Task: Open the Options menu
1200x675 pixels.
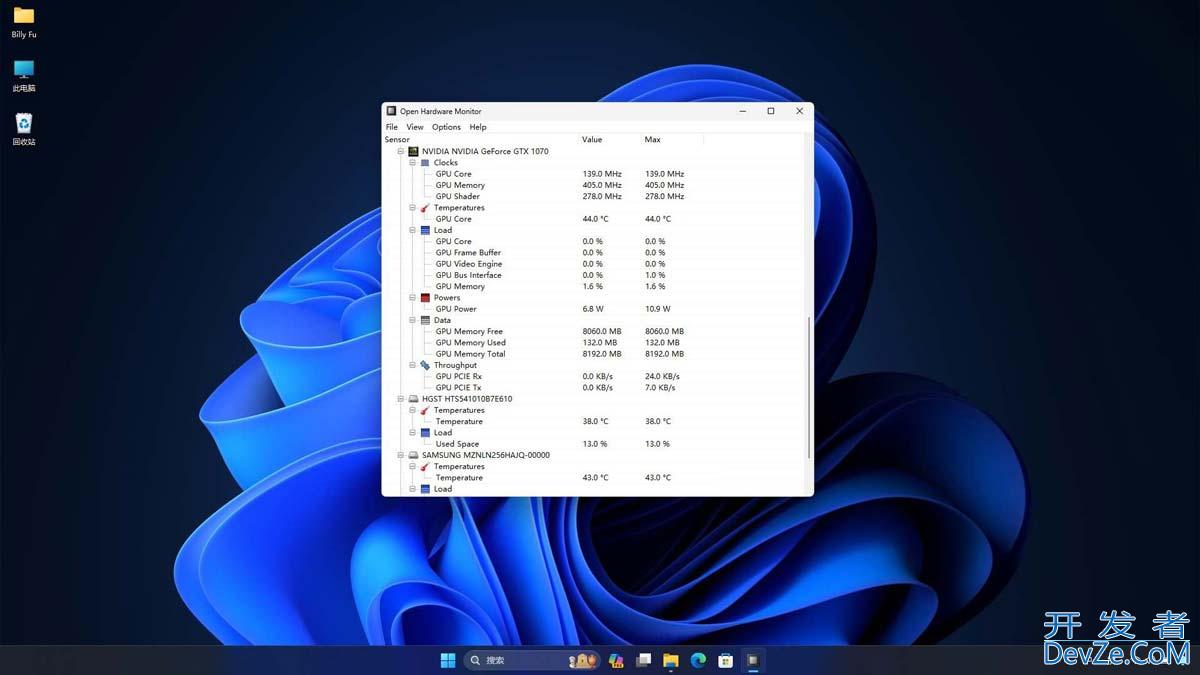Action: [x=446, y=127]
